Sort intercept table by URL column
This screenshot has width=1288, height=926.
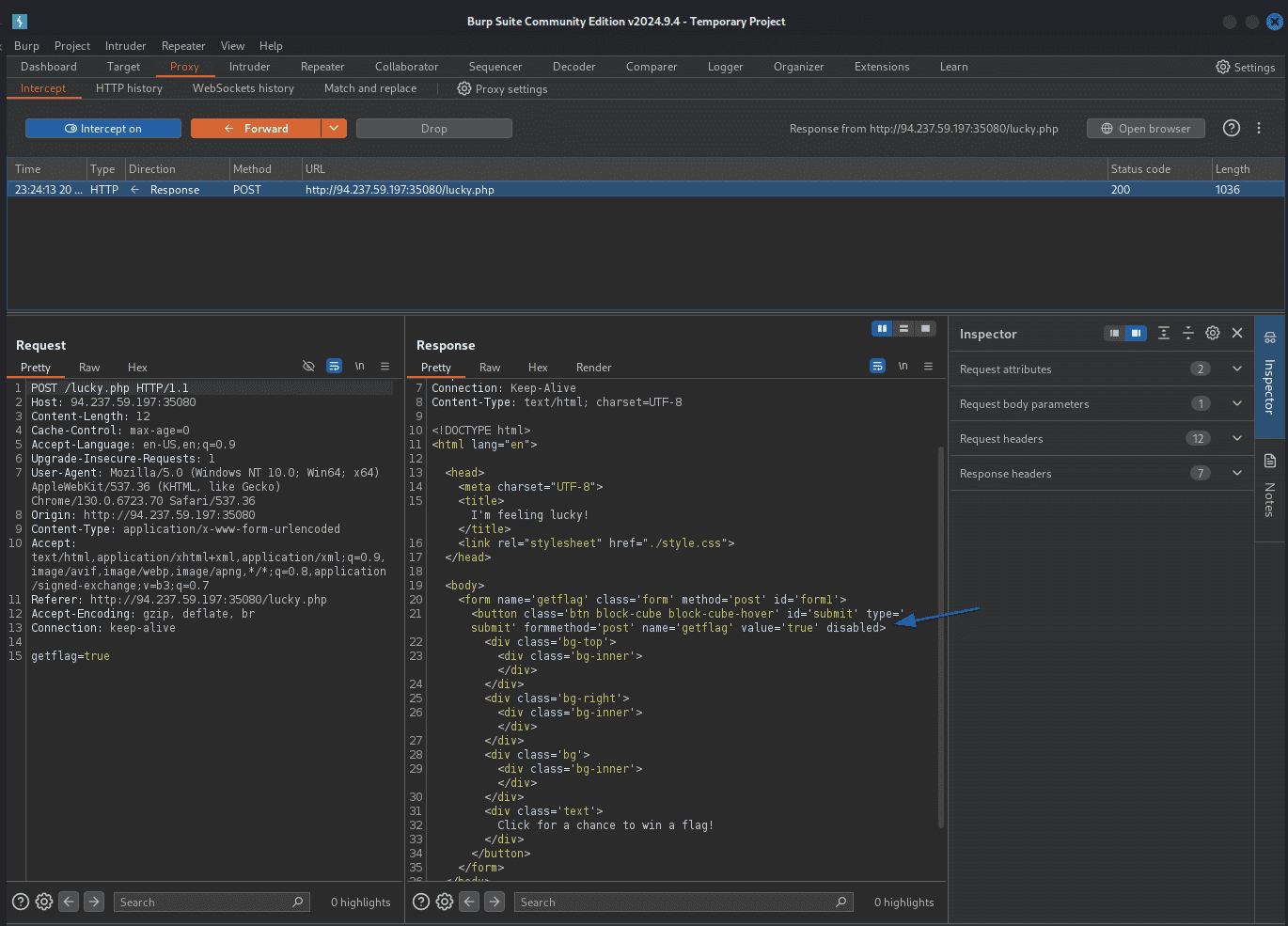click(704, 169)
